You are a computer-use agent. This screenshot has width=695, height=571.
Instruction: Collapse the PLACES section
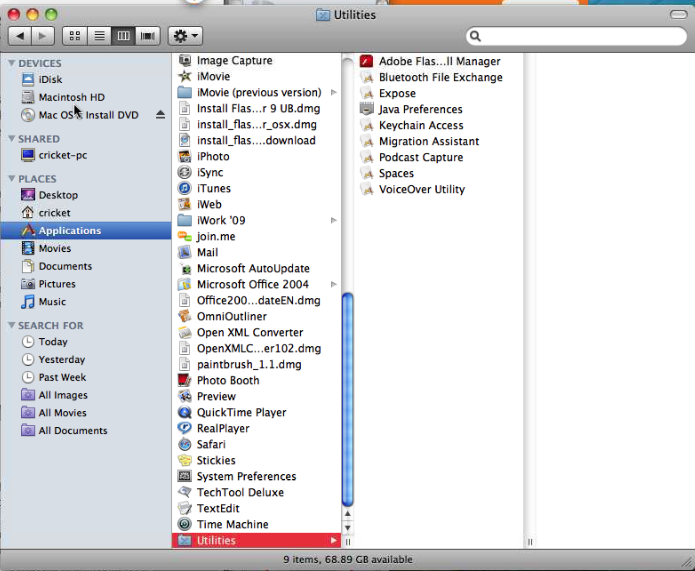coord(12,179)
